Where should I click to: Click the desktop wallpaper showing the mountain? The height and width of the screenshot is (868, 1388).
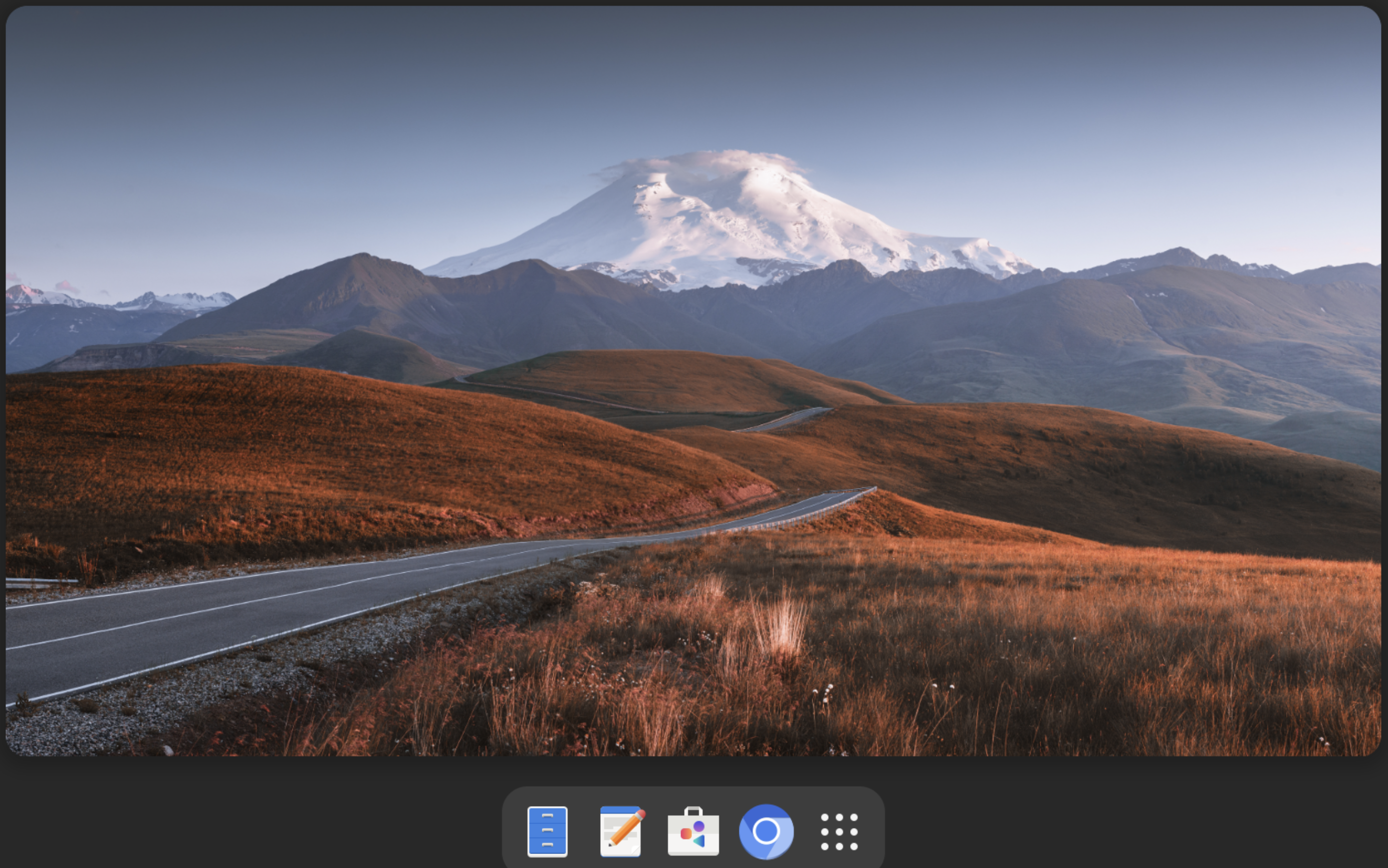tap(689, 344)
